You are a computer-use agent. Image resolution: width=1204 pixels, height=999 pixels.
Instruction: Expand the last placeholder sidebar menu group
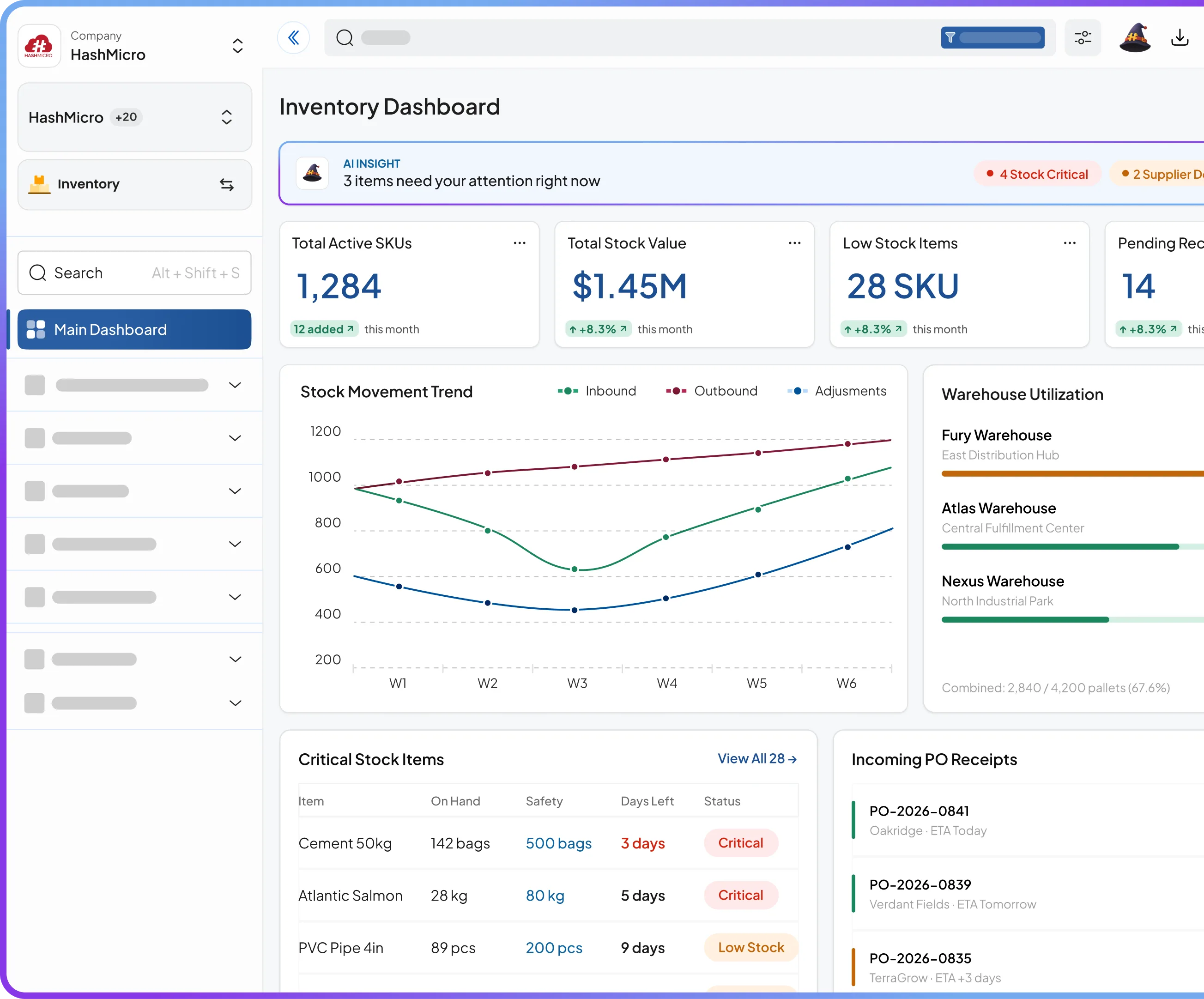pos(235,703)
